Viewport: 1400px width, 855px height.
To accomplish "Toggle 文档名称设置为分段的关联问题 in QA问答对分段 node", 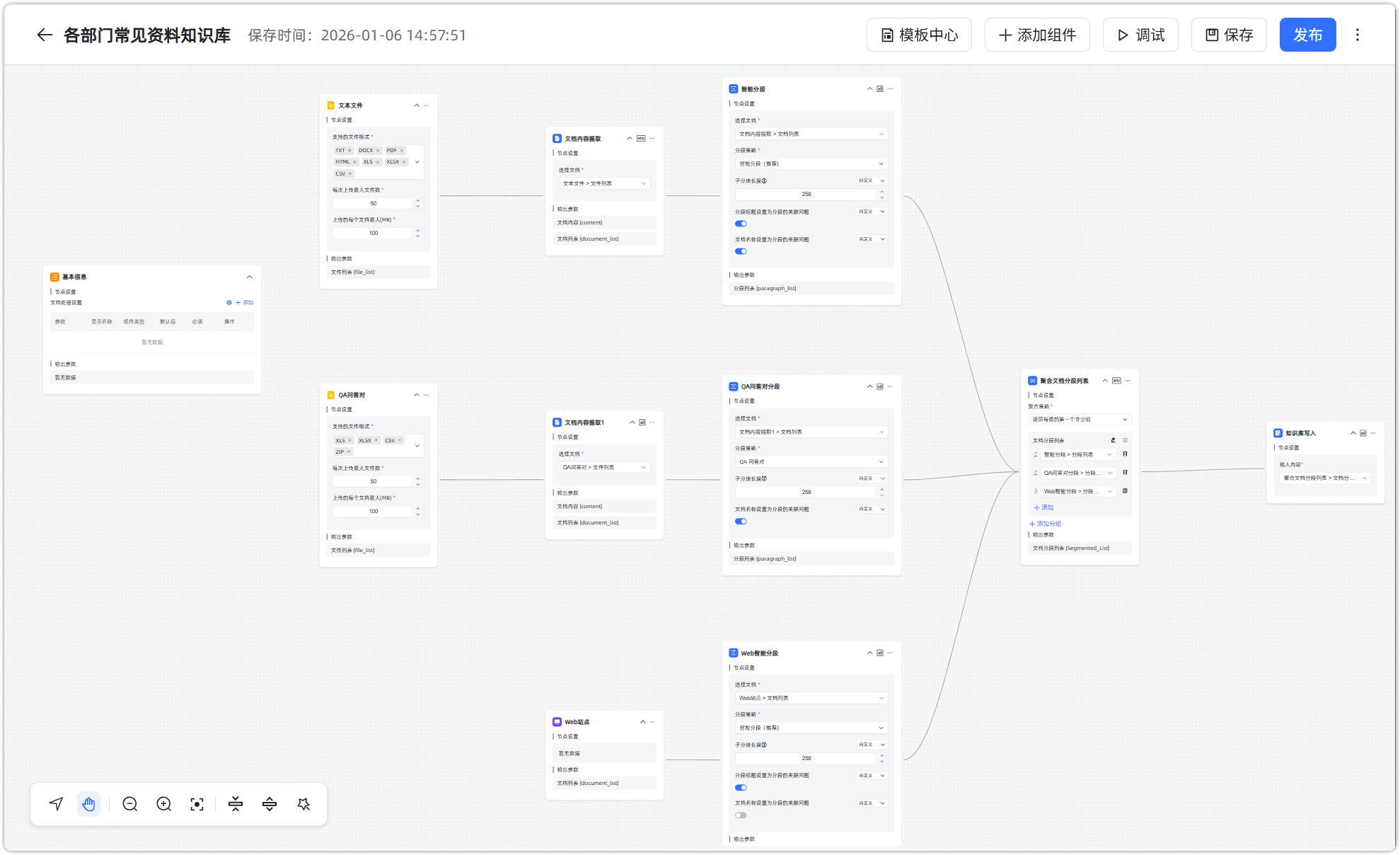I will click(741, 522).
